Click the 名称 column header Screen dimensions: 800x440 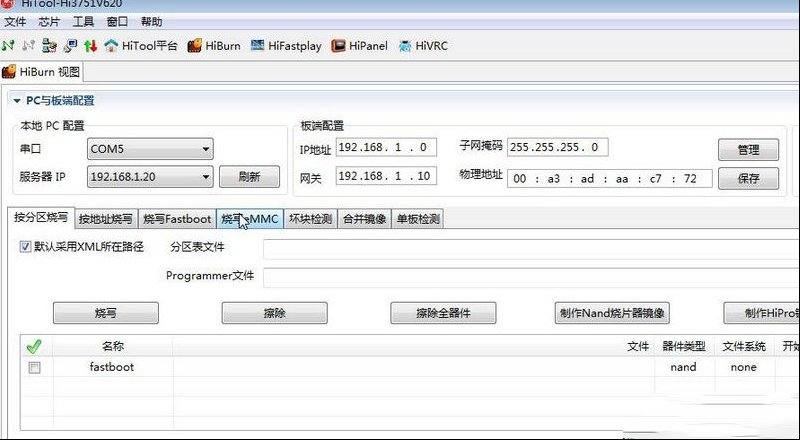coord(113,346)
